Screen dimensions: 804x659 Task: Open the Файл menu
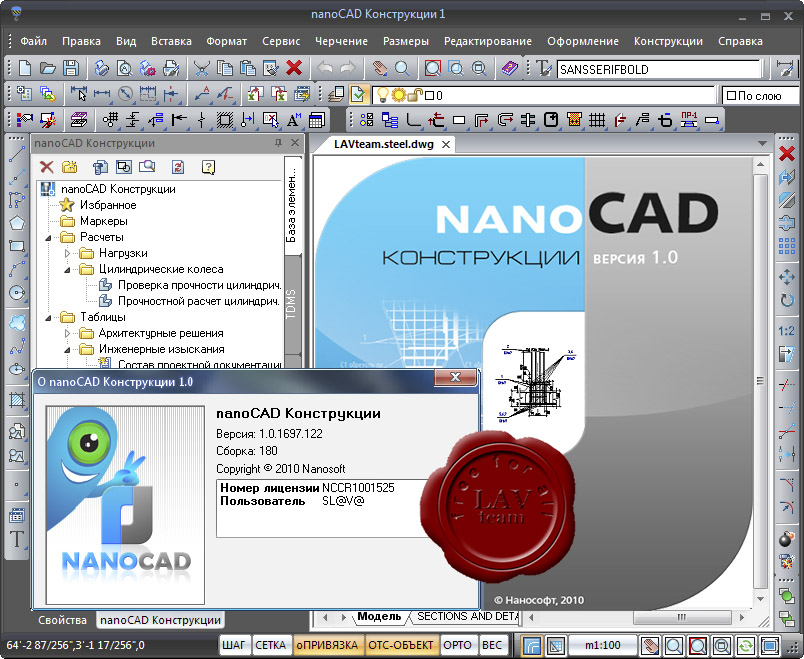33,41
